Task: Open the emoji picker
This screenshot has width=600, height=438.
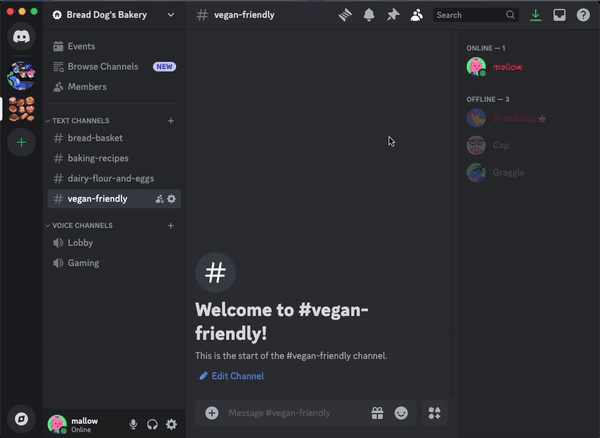Action: point(401,413)
